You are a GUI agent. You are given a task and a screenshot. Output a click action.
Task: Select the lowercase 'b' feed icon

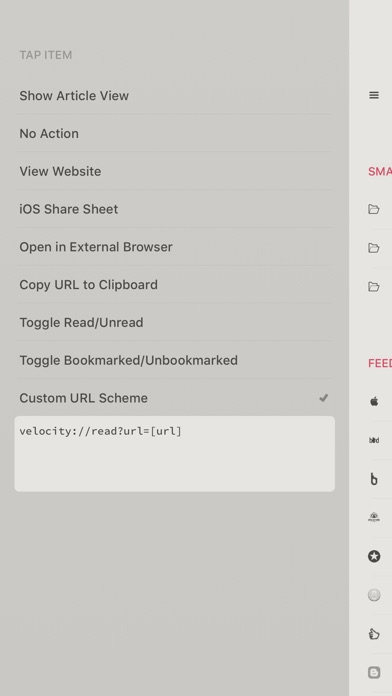pos(374,479)
